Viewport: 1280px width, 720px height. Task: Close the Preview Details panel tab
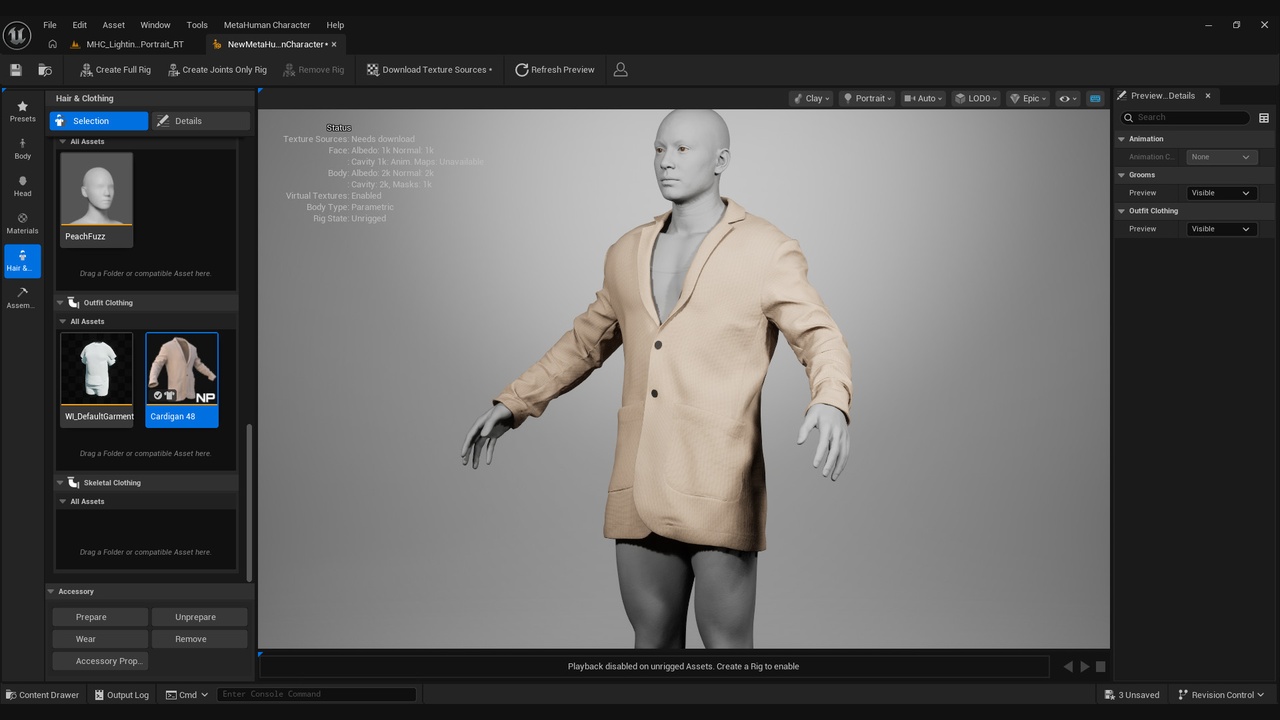click(x=1208, y=96)
